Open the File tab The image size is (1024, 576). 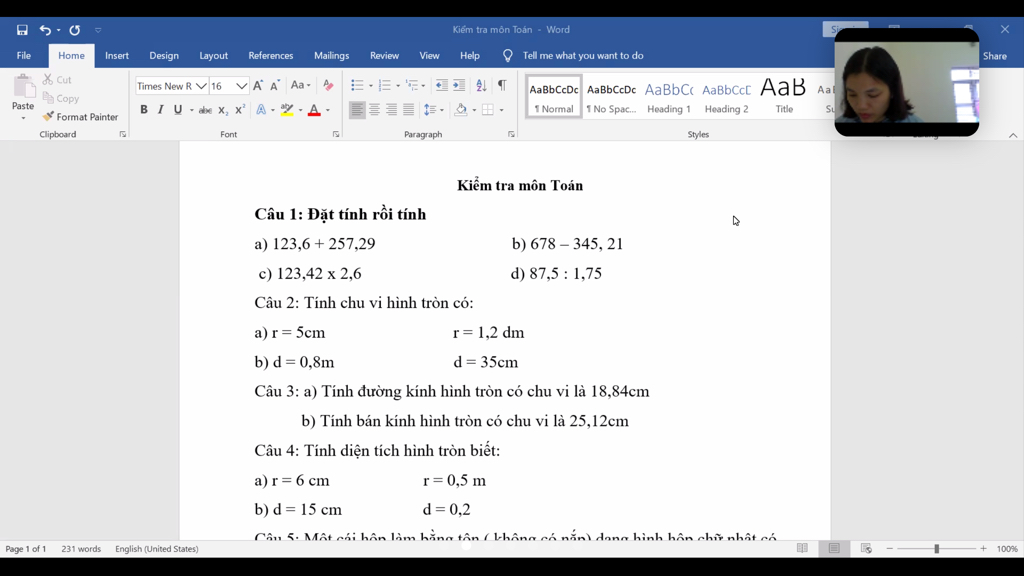pyautogui.click(x=24, y=56)
